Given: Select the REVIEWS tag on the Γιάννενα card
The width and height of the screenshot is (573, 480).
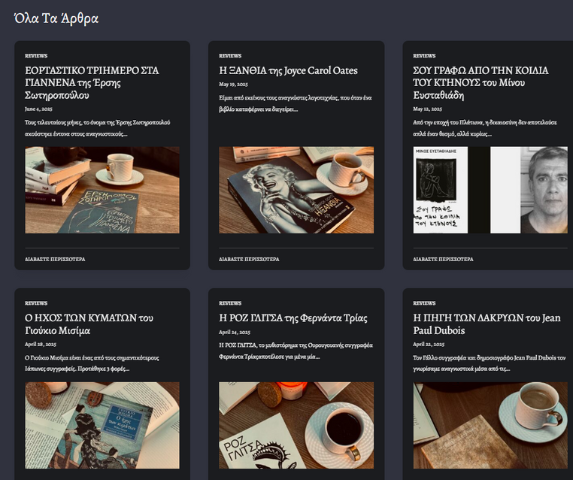Looking at the screenshot, I should (x=36, y=56).
